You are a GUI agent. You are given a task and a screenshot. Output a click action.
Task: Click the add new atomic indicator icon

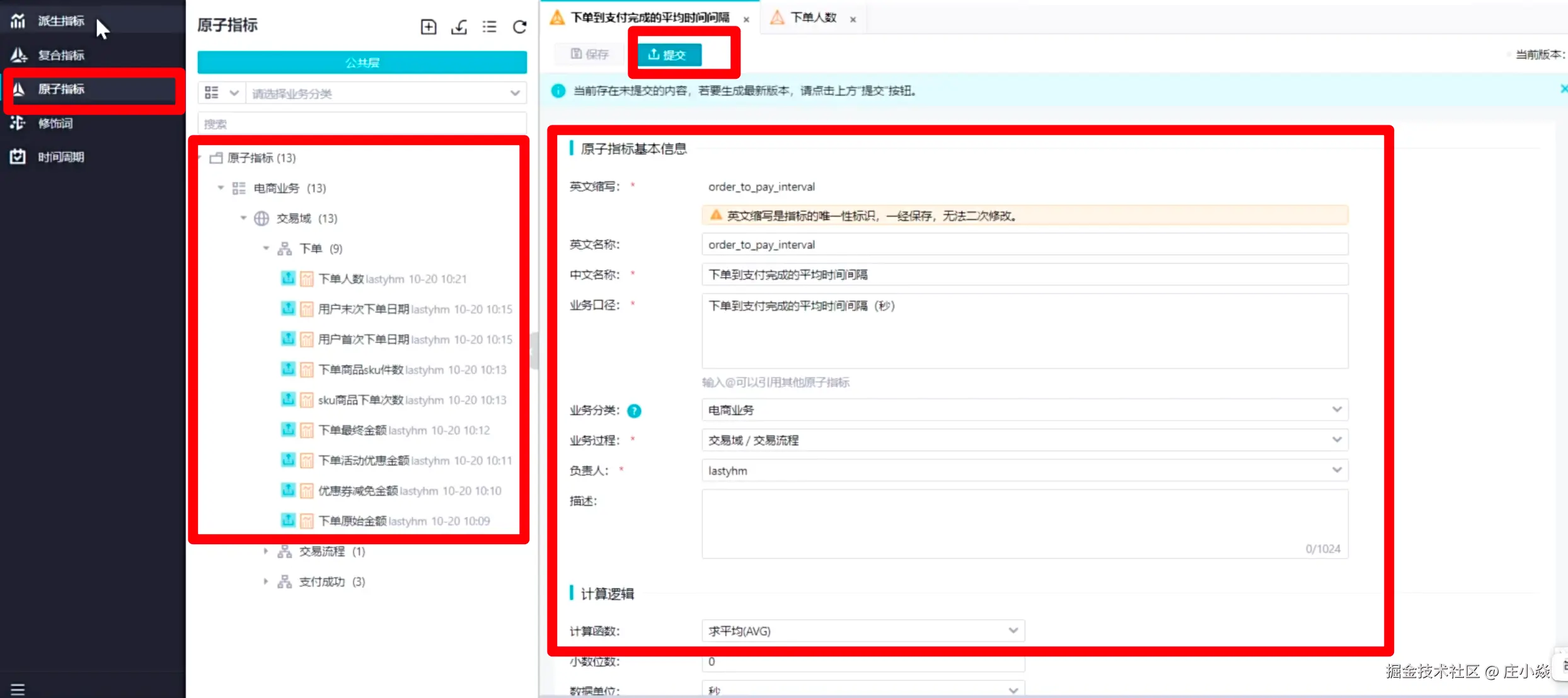429,26
